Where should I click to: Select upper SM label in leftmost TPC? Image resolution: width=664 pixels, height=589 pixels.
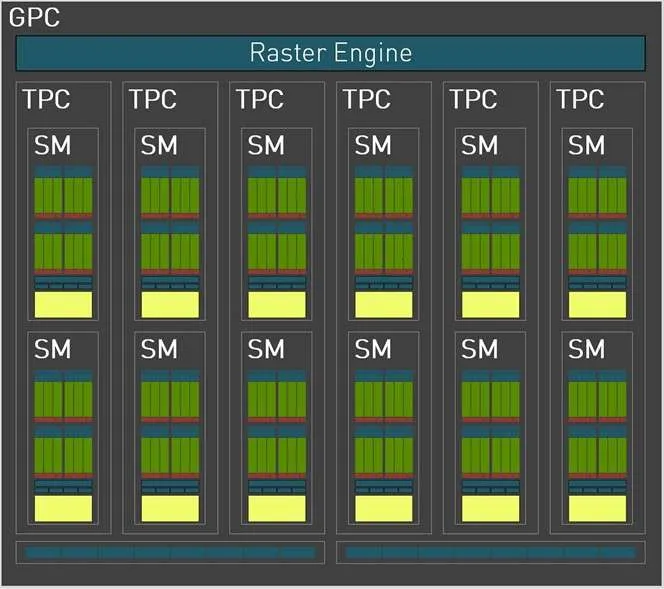tap(53, 145)
